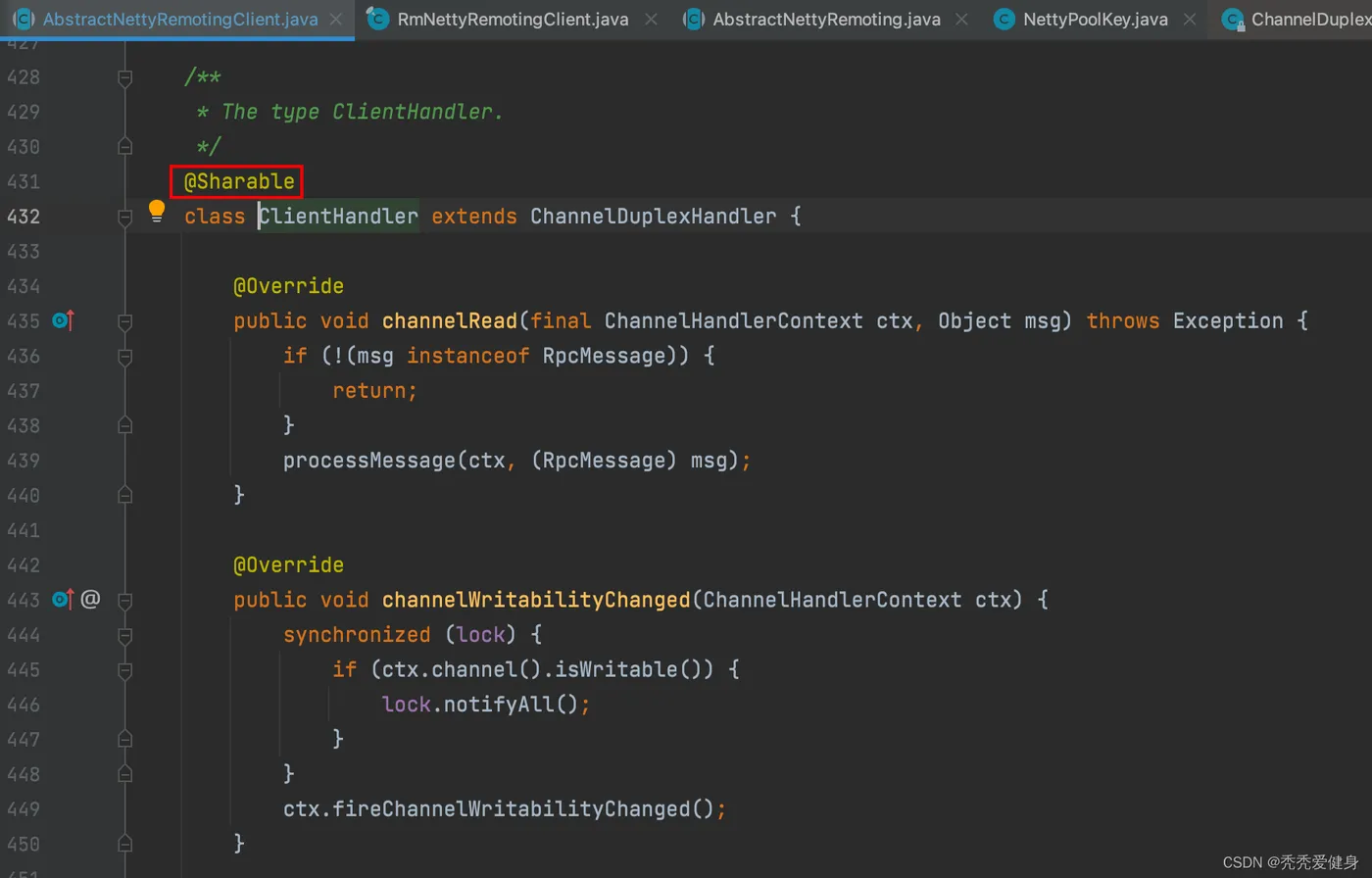Click fold end marker at line 448
Image resolution: width=1372 pixels, height=878 pixels.
pyautogui.click(x=124, y=774)
